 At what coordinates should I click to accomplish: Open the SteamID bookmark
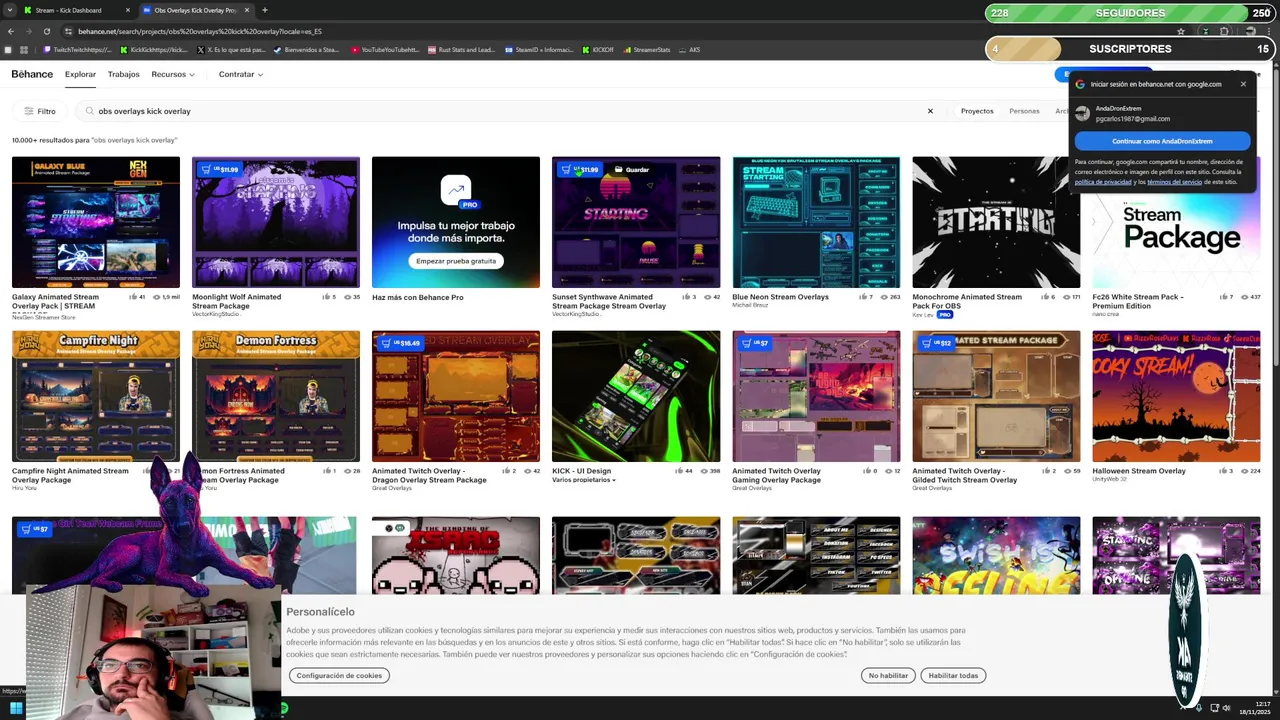538,49
